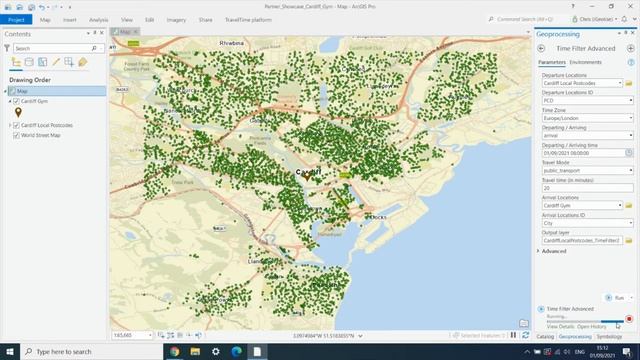Open Windows Settings from the taskbar

coord(216,351)
